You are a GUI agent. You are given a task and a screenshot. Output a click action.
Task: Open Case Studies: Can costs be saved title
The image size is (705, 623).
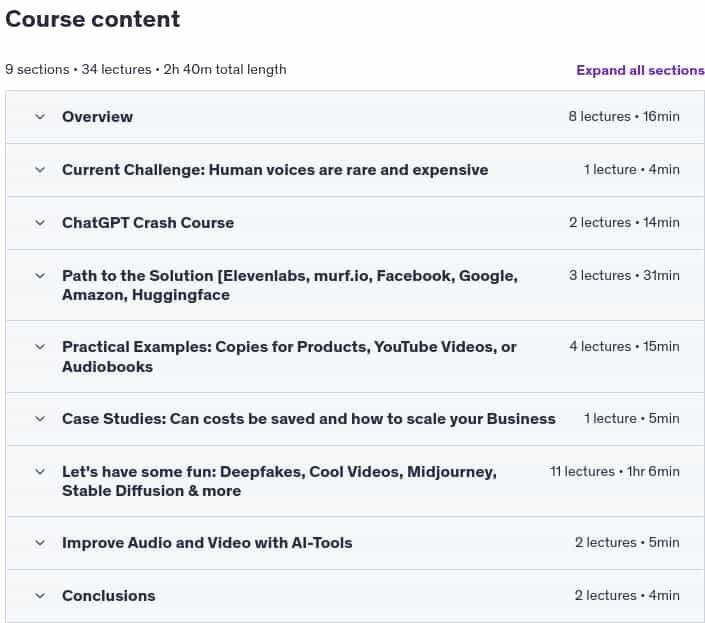click(308, 418)
